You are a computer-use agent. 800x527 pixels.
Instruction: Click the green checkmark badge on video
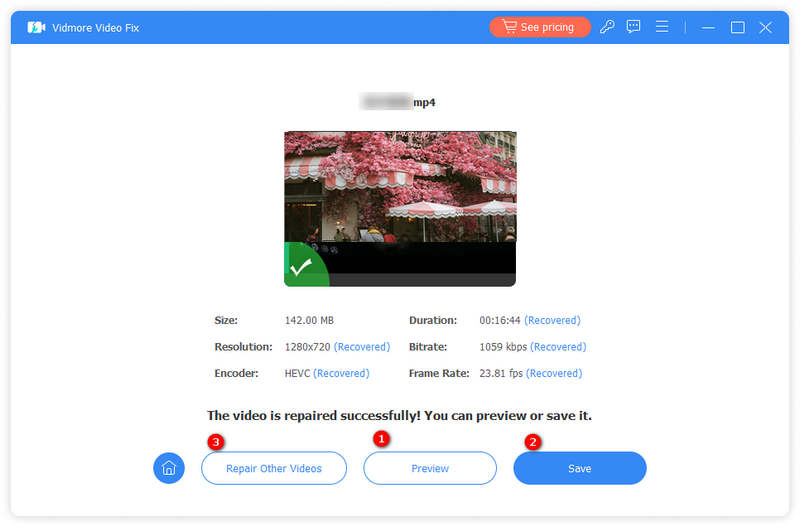point(299,267)
